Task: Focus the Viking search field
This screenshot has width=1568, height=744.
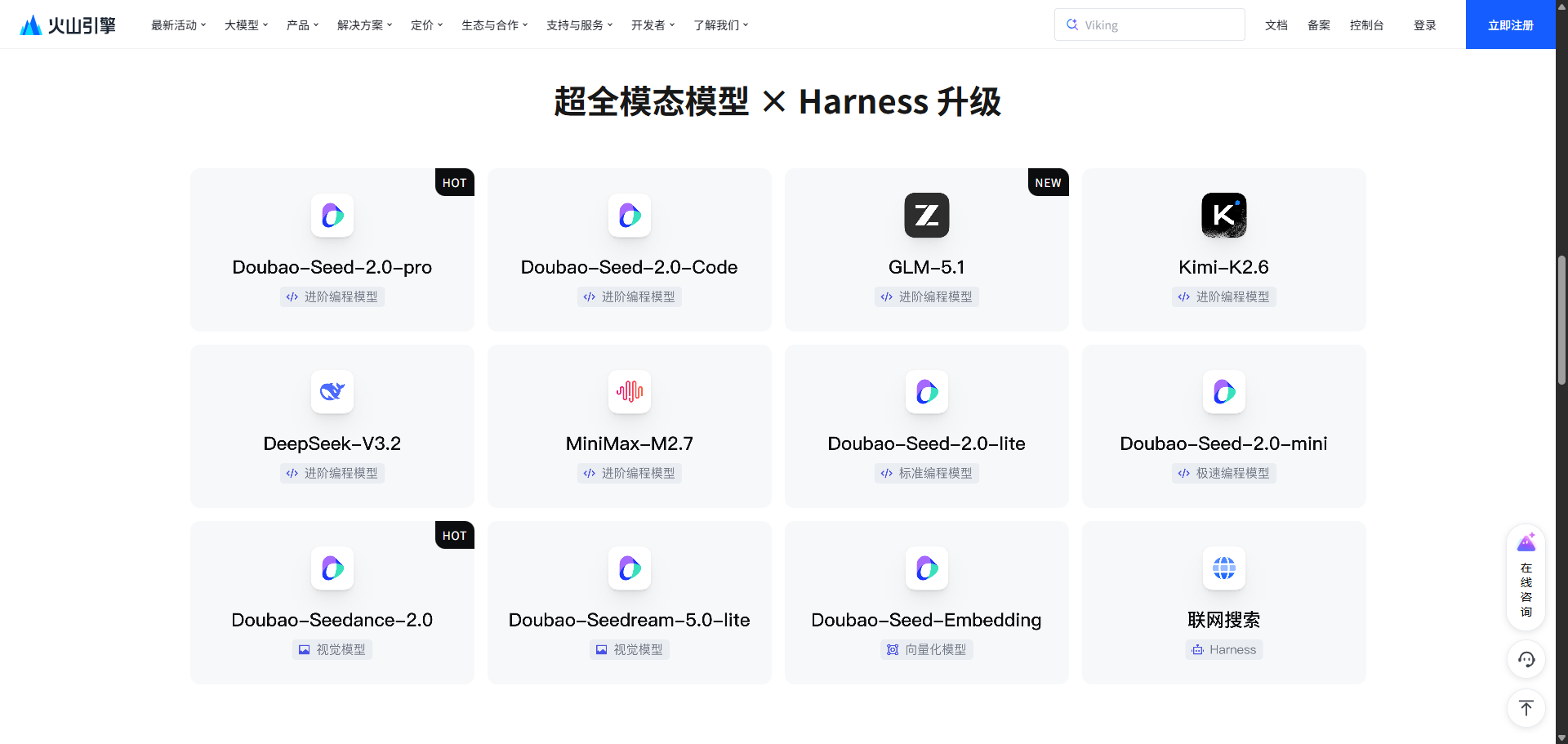Action: click(x=1150, y=25)
